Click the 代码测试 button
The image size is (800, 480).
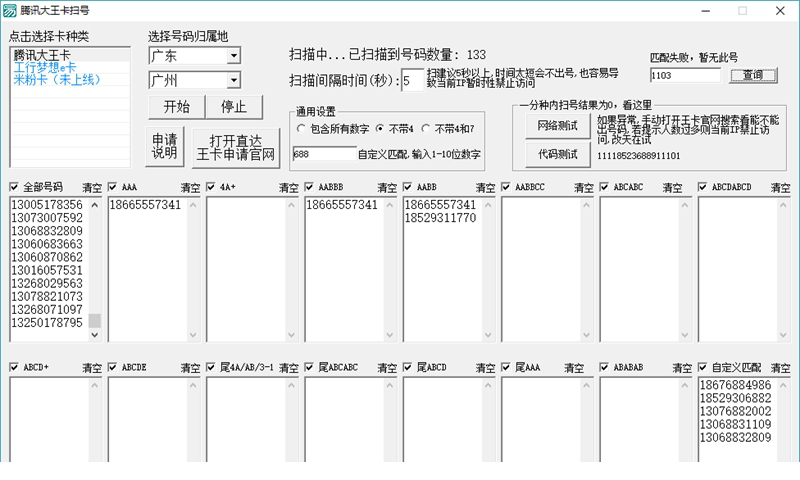coord(558,154)
